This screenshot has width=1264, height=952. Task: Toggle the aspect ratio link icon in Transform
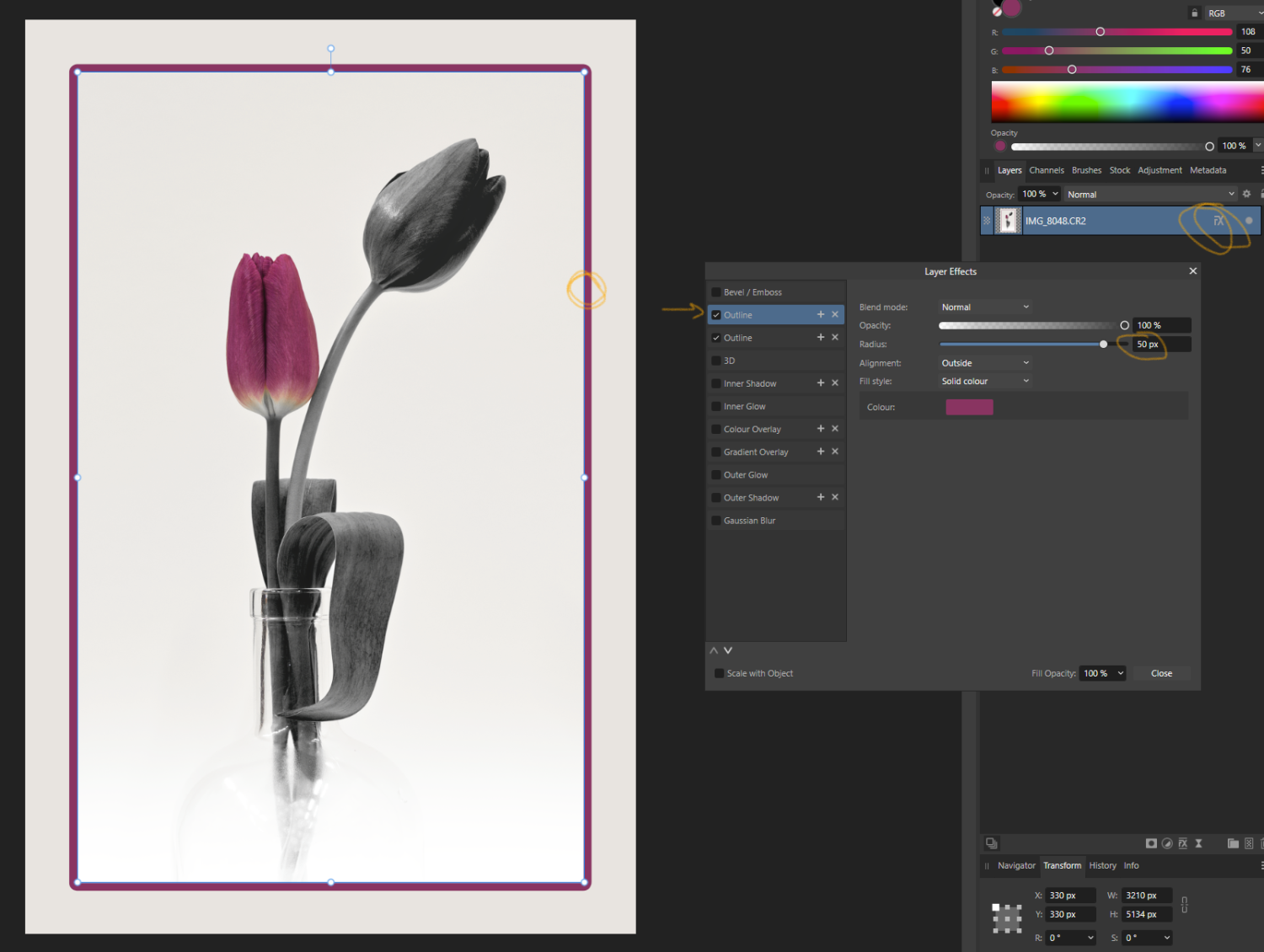[x=1184, y=905]
